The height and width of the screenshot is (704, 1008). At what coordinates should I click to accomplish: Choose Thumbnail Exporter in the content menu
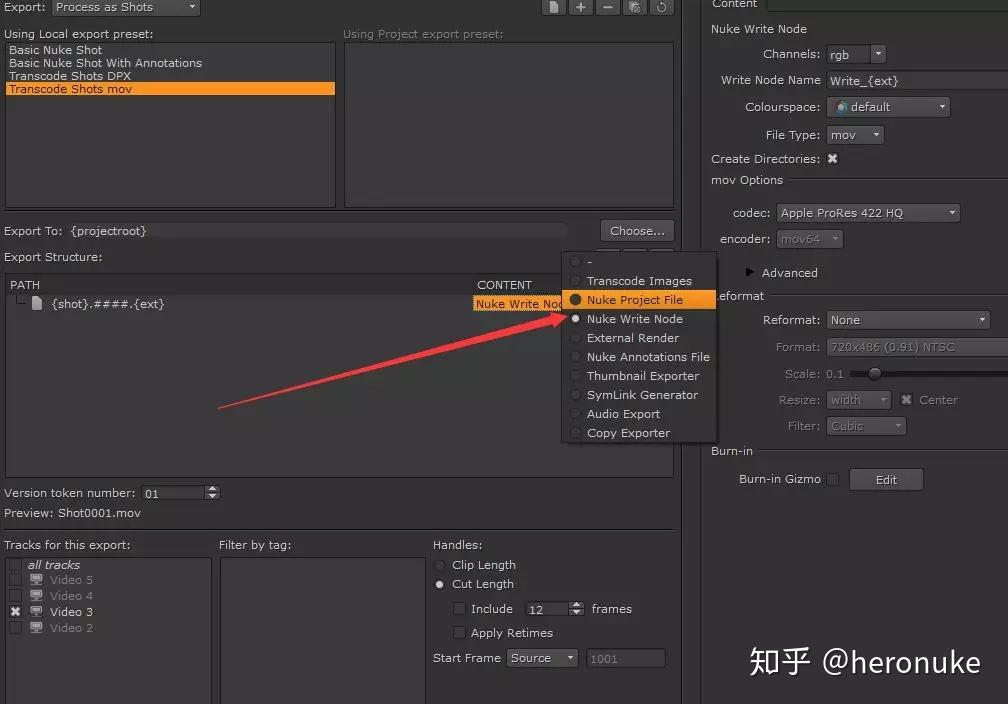pos(641,376)
